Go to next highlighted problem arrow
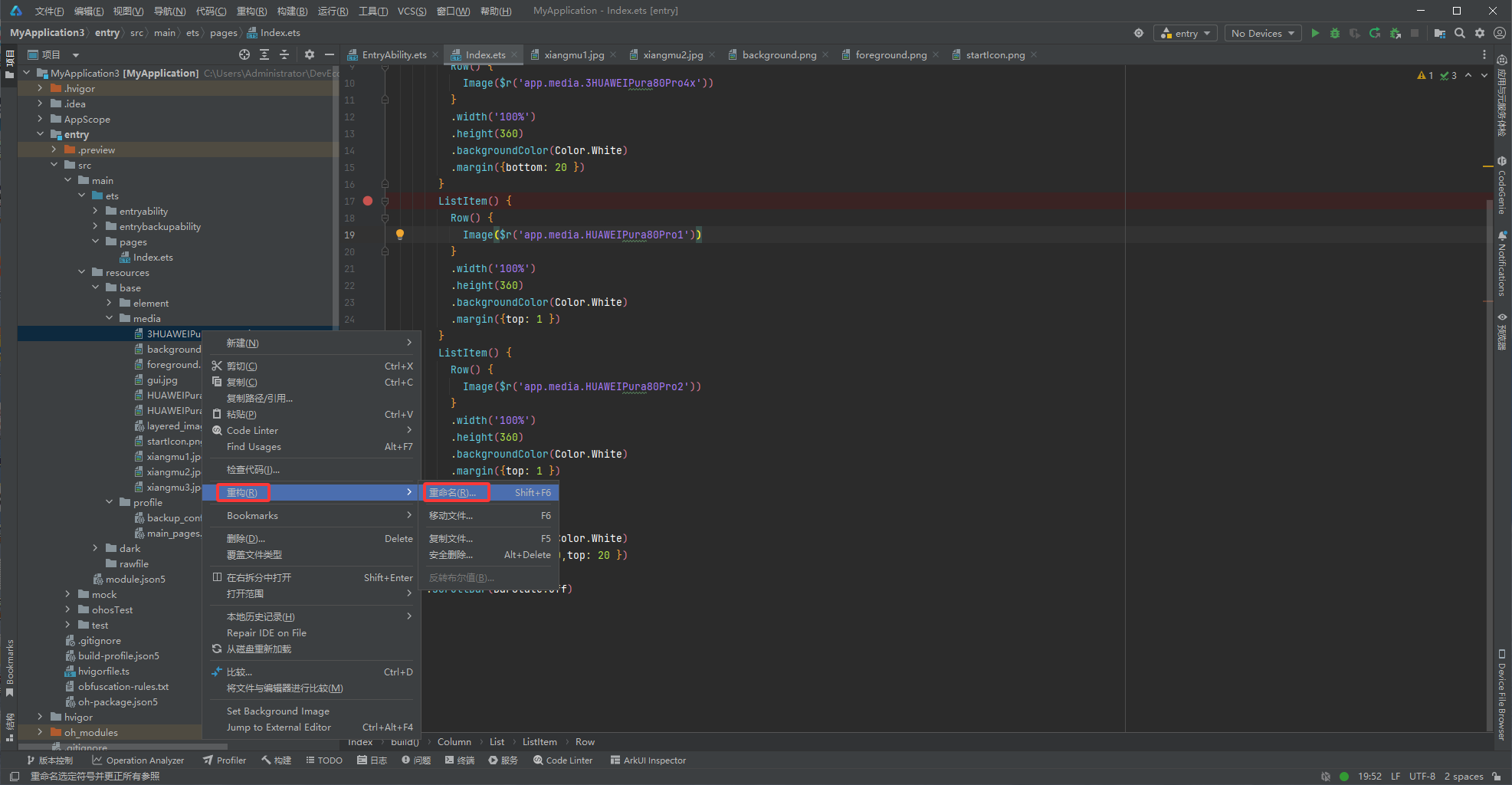1512x785 pixels. click(1484, 75)
